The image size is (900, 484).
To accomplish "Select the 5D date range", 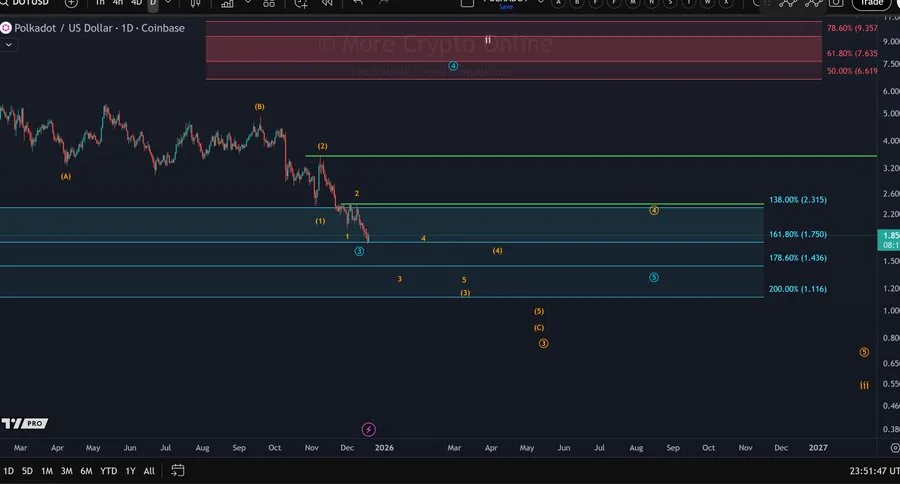I will (x=27, y=471).
